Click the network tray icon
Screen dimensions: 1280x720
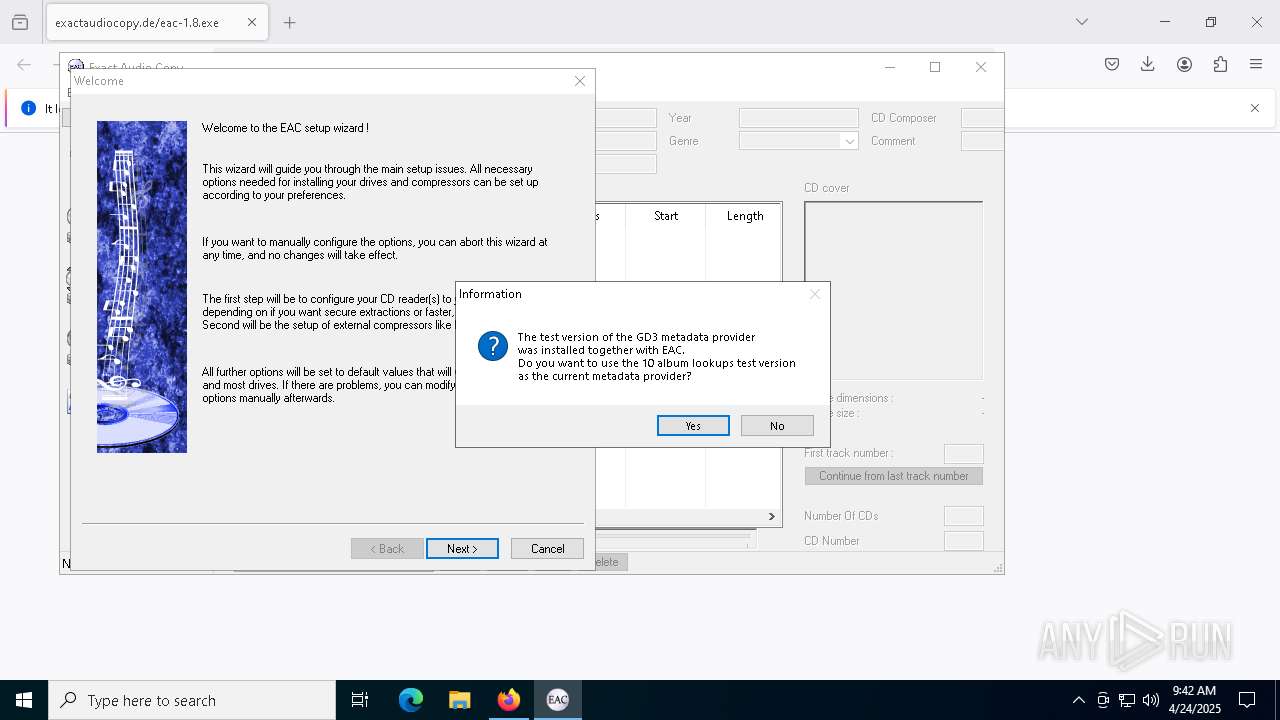pyautogui.click(x=1127, y=700)
